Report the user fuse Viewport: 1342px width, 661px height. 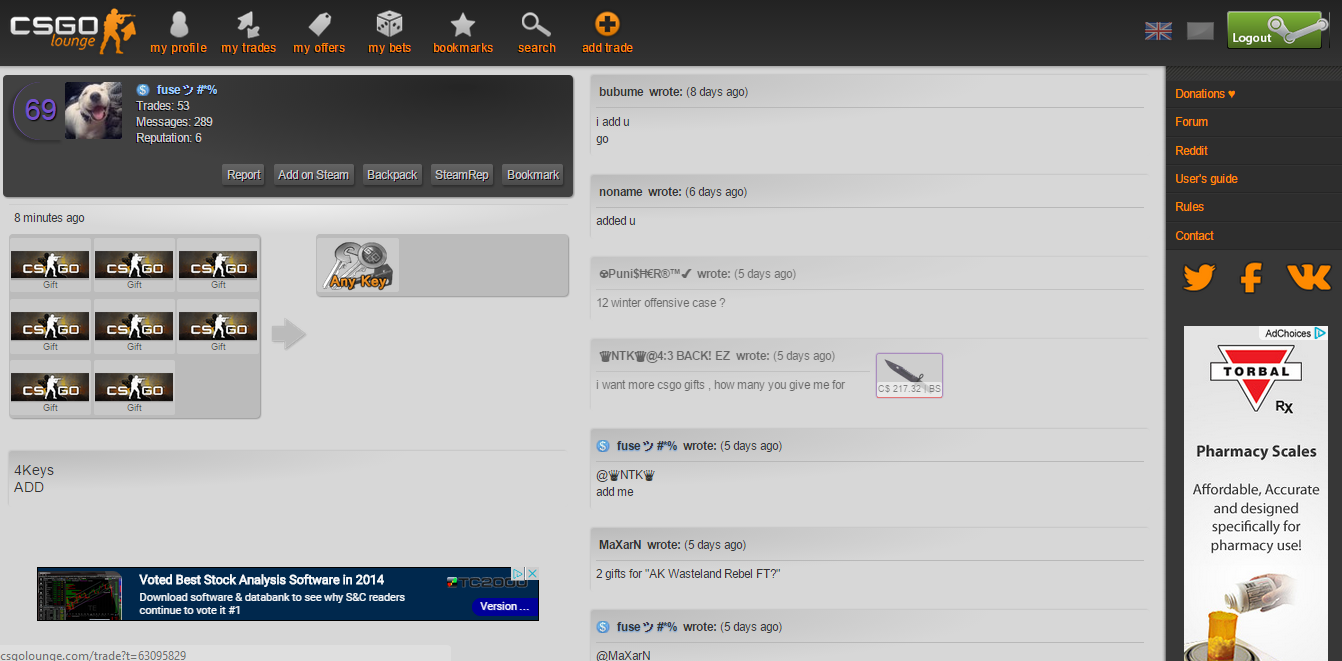click(243, 175)
